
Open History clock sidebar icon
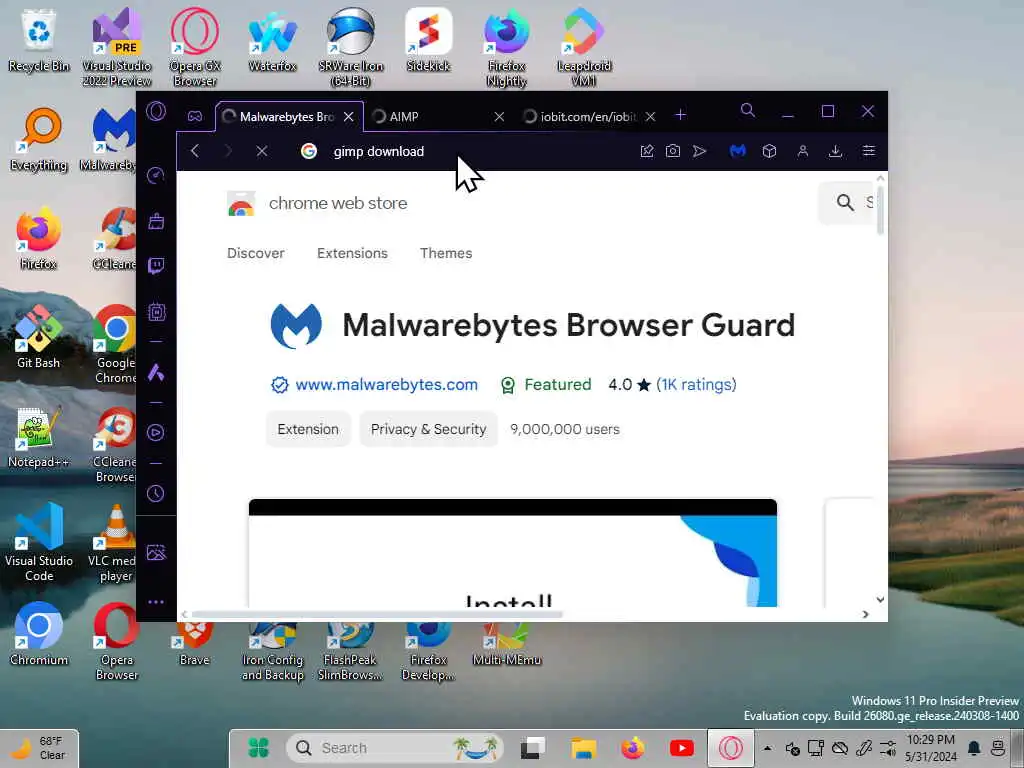pyautogui.click(x=155, y=493)
